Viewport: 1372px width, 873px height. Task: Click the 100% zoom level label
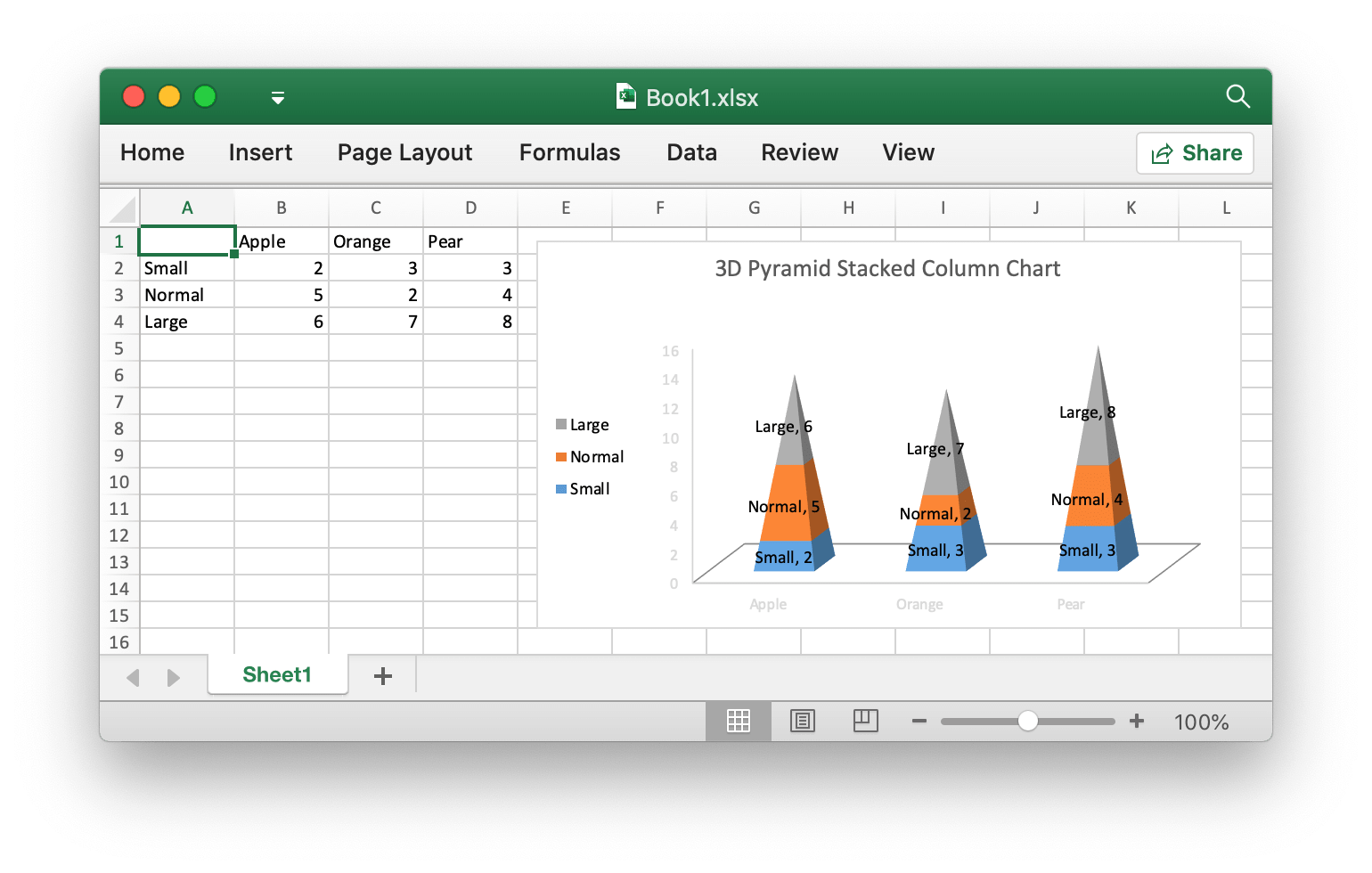coord(1200,722)
